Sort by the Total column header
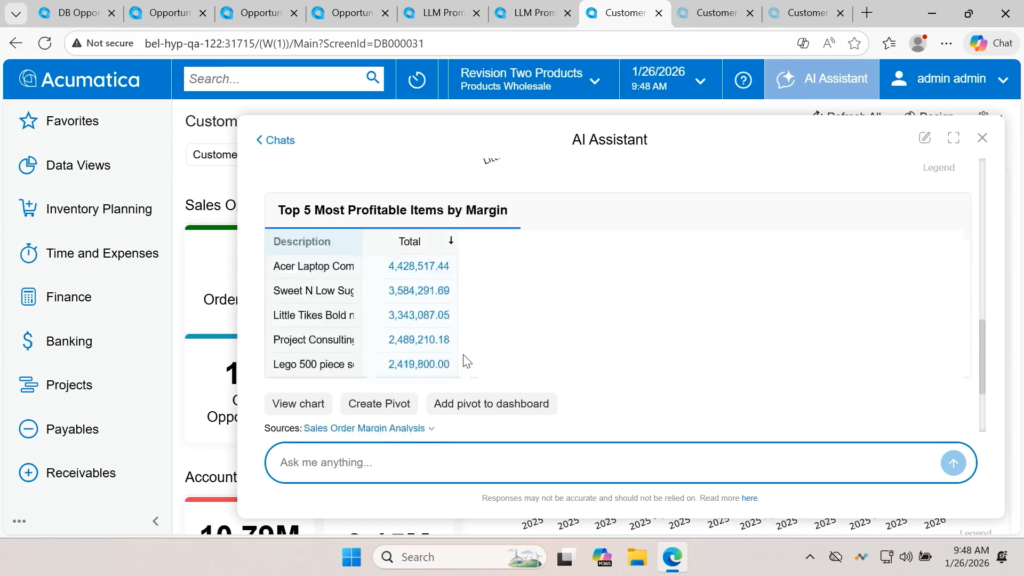The image size is (1024, 576). coord(410,241)
